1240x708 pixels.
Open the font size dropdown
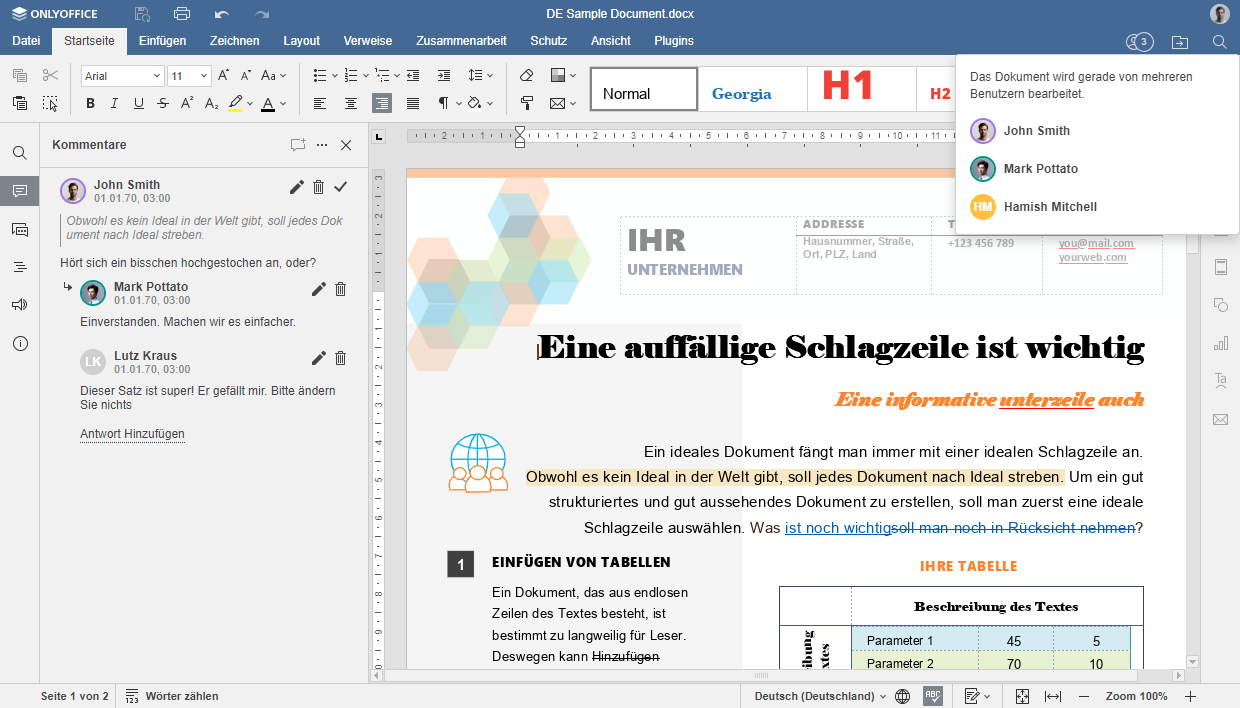pyautogui.click(x=204, y=76)
